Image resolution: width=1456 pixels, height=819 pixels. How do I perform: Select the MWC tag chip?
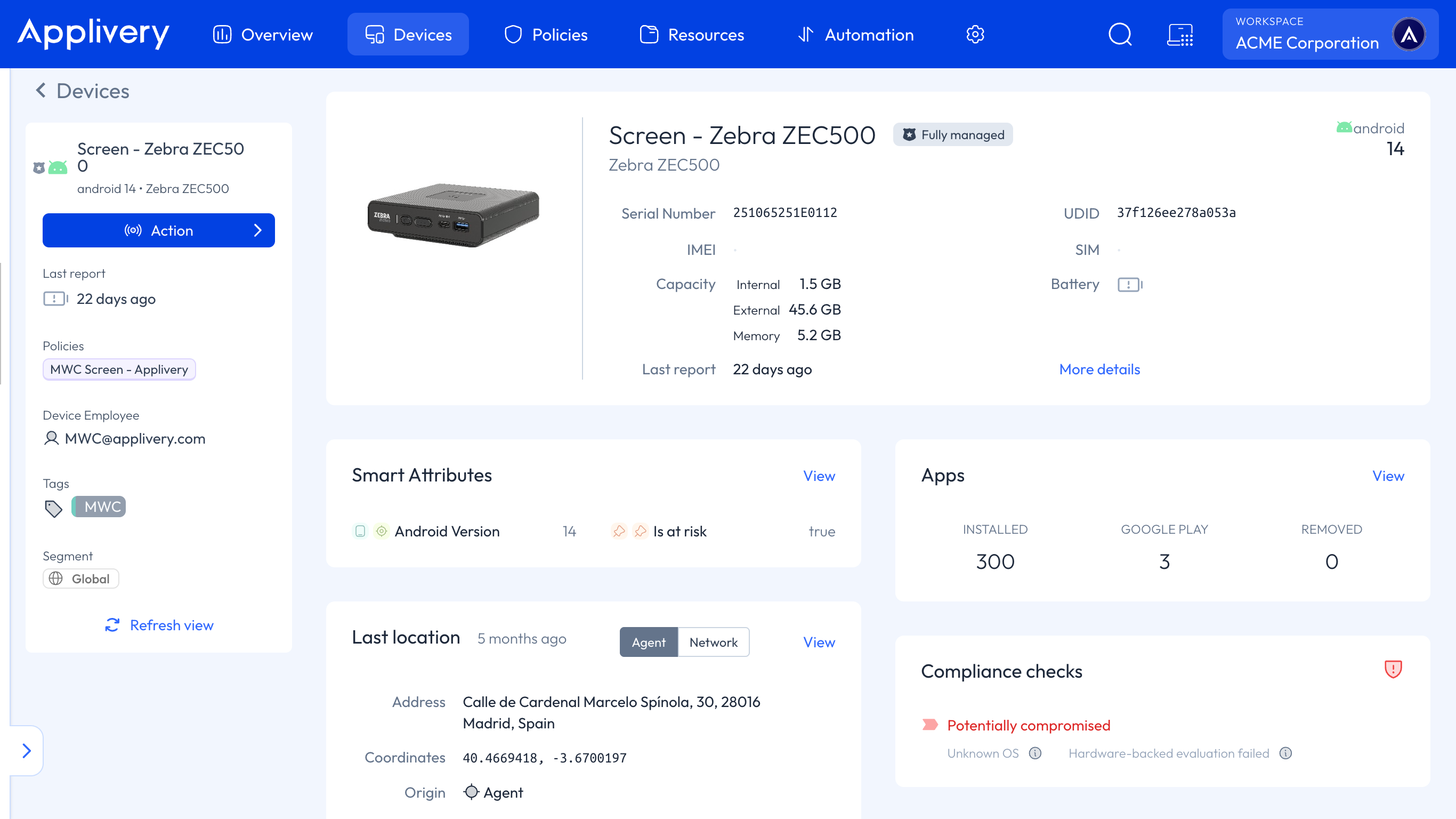[99, 506]
